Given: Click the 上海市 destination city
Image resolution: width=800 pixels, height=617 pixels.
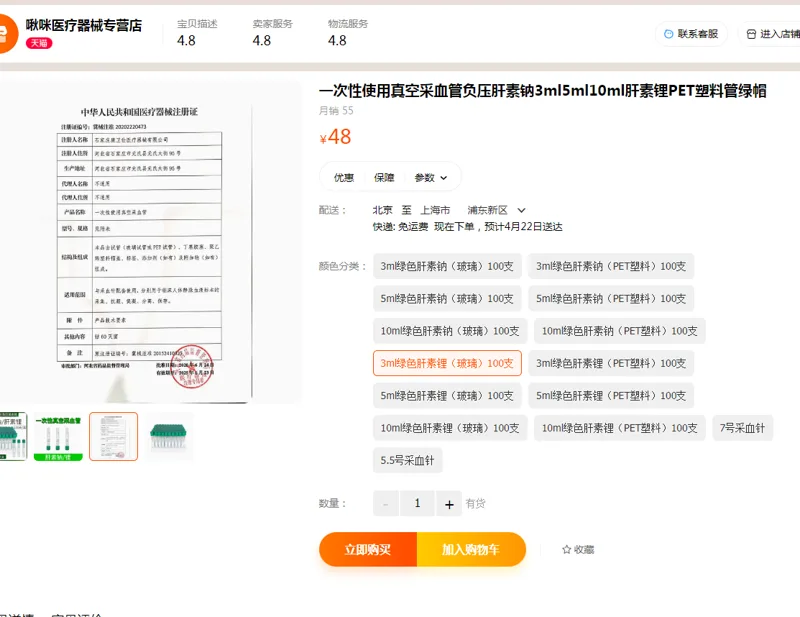Looking at the screenshot, I should pyautogui.click(x=435, y=210).
